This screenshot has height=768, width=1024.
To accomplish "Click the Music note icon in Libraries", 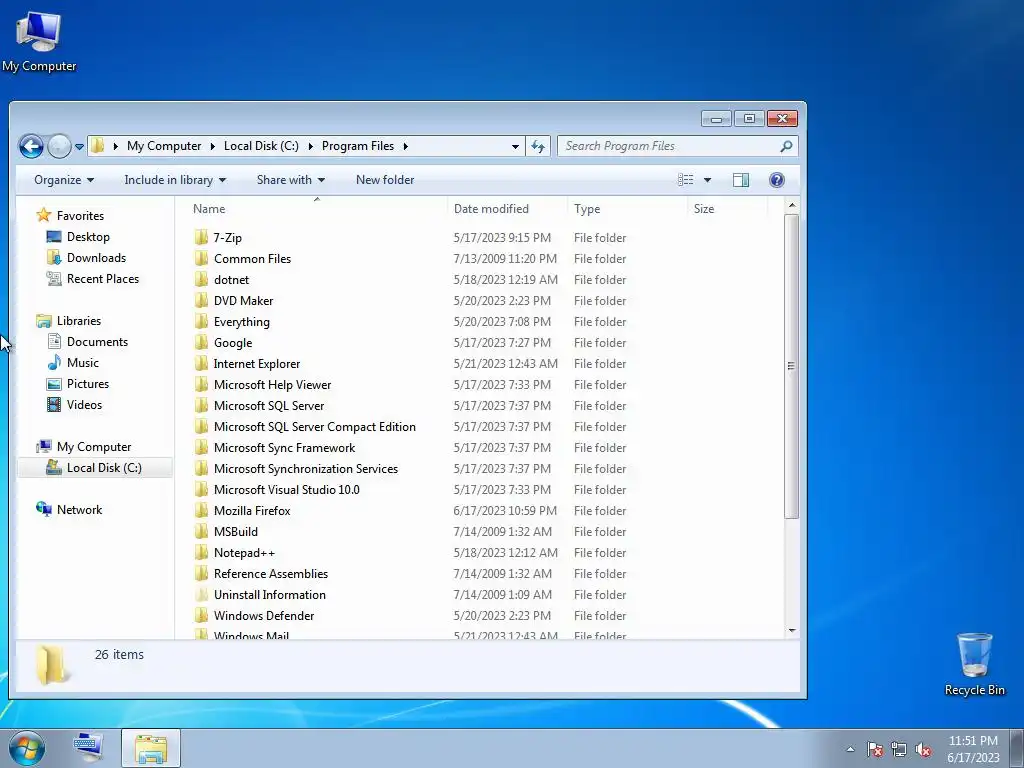I will 54,362.
